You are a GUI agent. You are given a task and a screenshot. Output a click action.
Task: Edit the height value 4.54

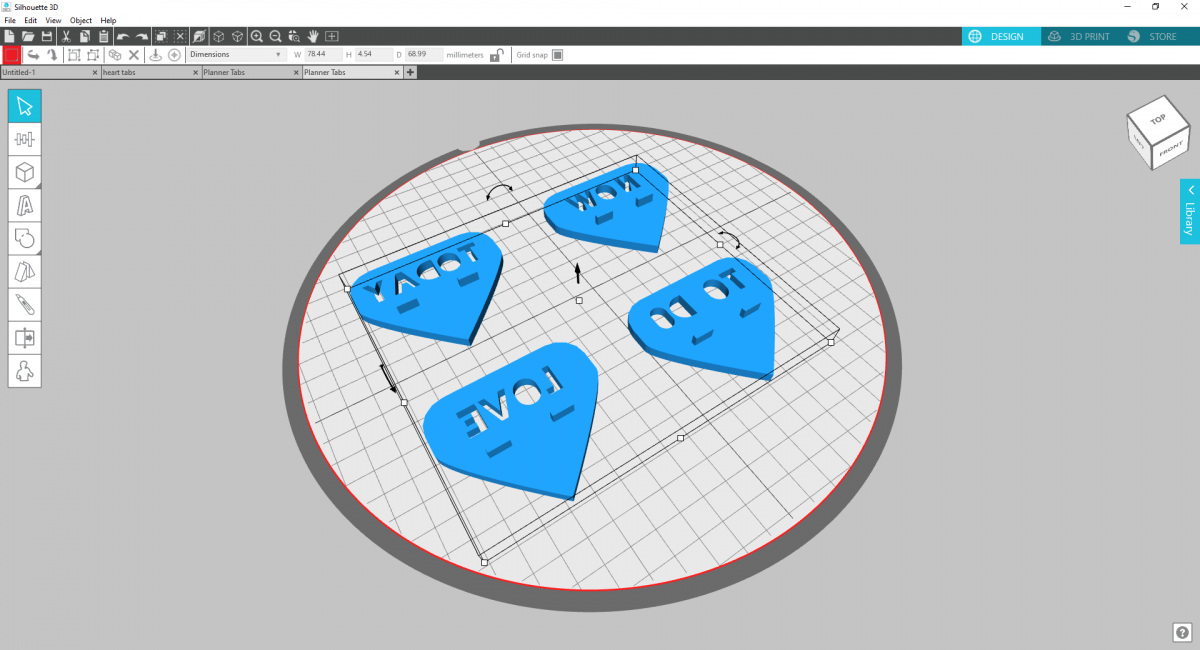373,54
